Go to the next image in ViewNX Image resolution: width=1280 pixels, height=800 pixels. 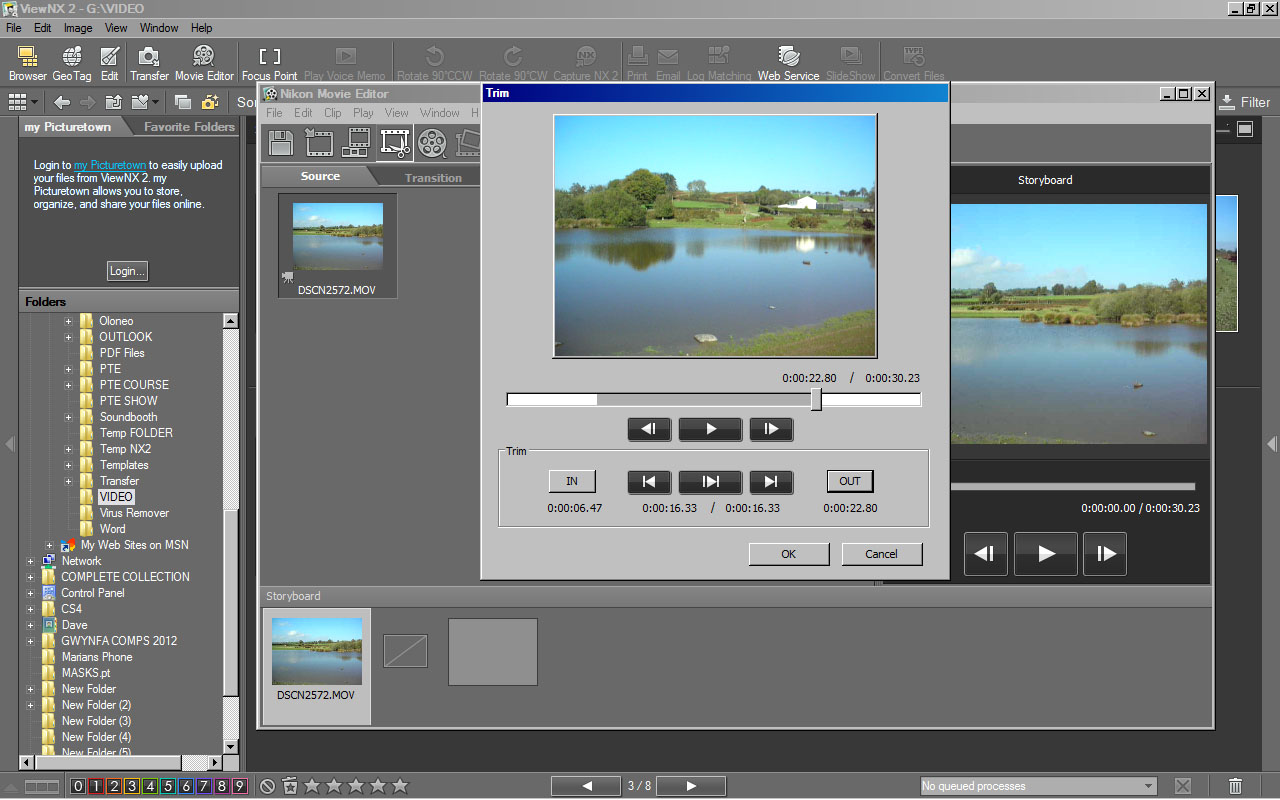coord(691,786)
